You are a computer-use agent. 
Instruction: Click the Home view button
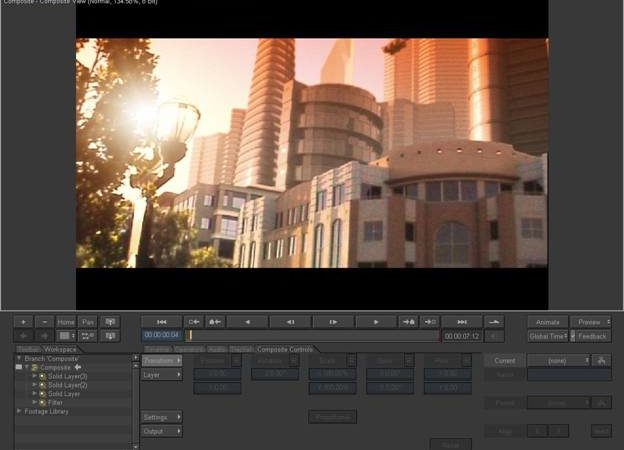66,322
